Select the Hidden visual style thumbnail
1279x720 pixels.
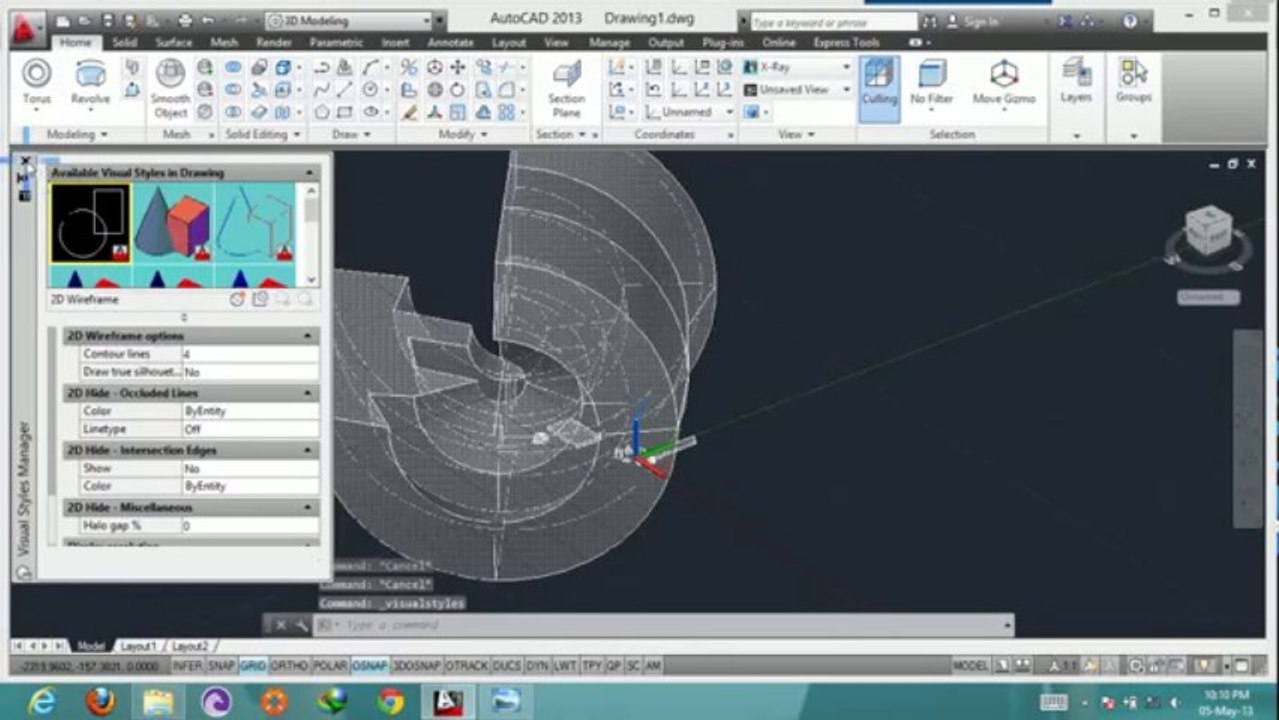click(254, 222)
